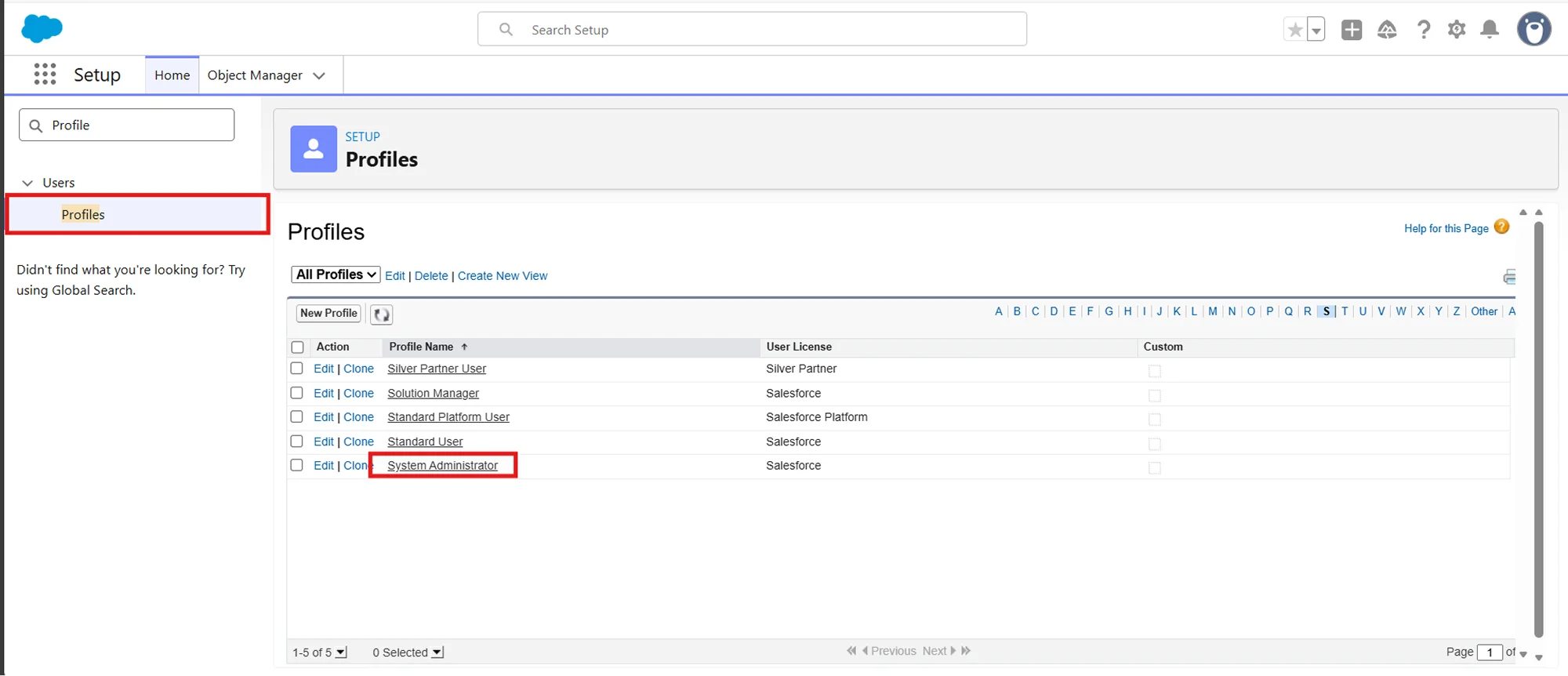Toggle the select-all header checkbox

[297, 347]
